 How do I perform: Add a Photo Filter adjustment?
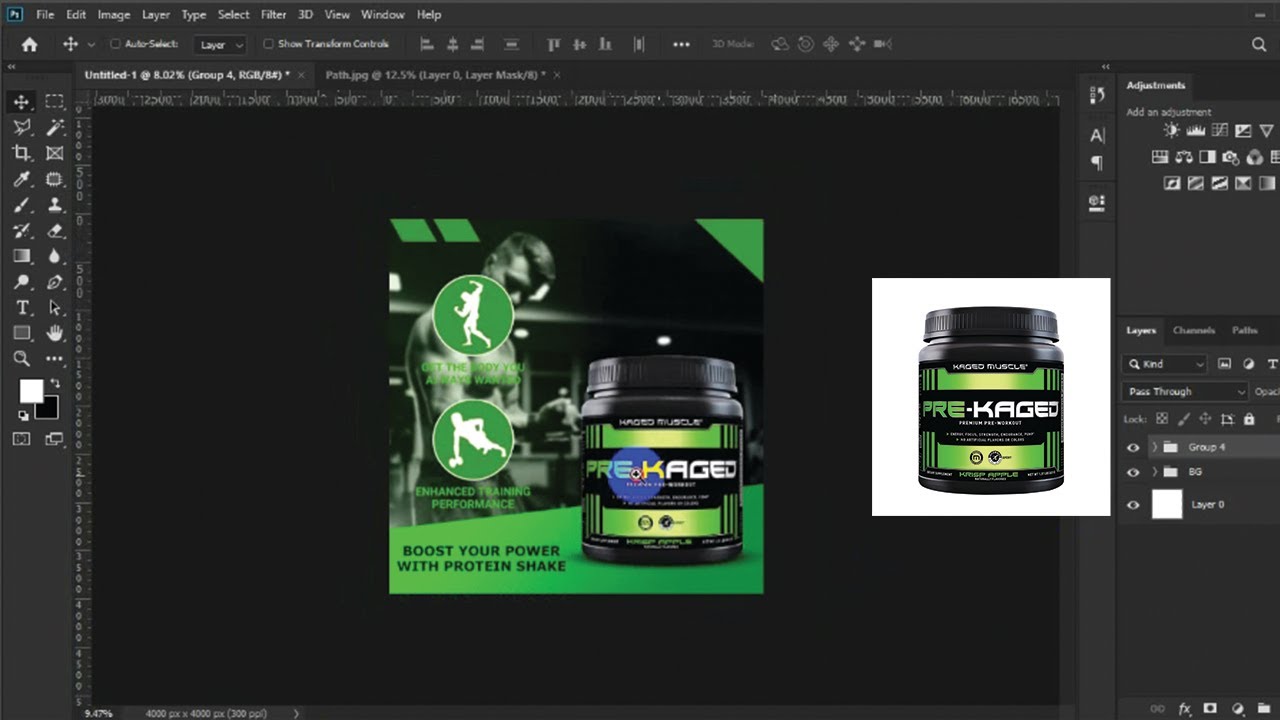click(1231, 157)
